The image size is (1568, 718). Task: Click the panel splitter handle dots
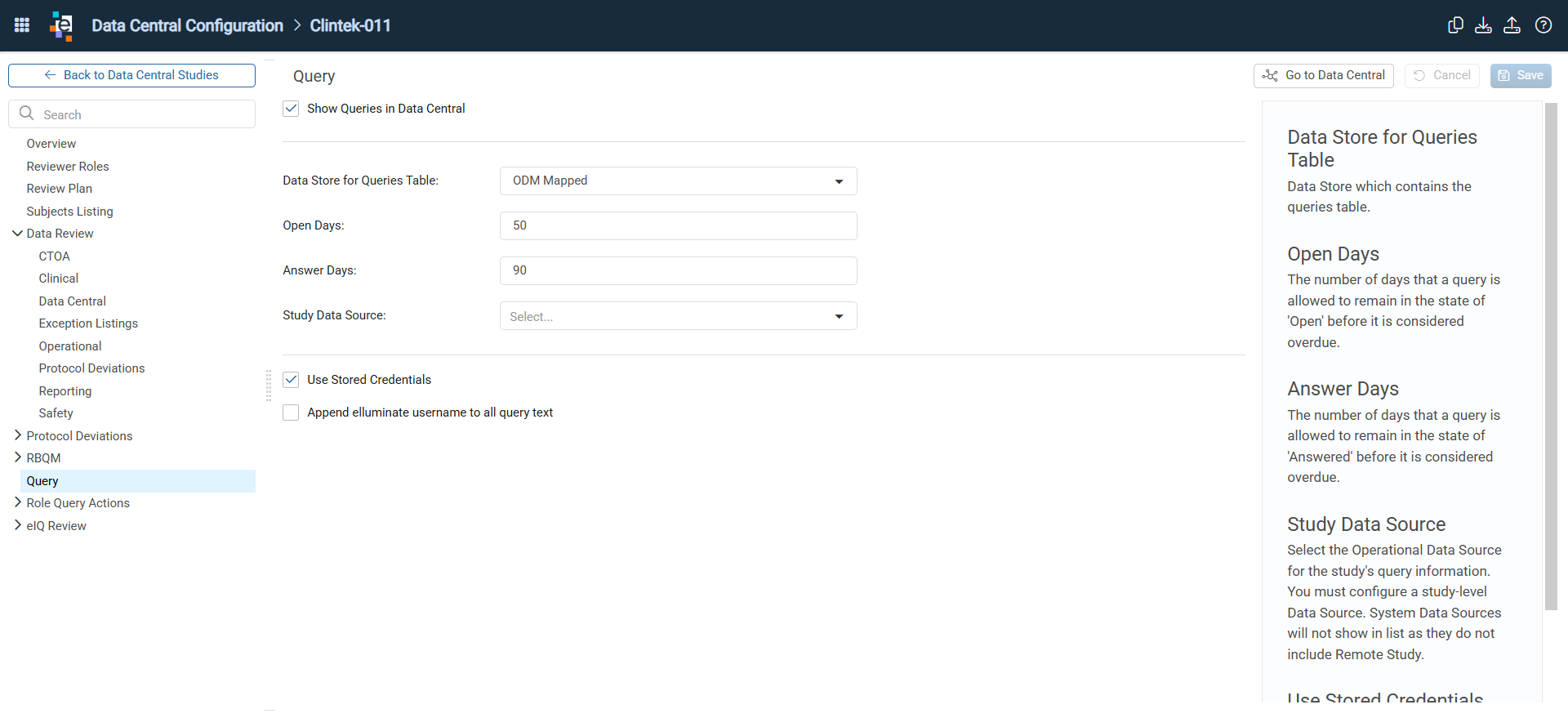pyautogui.click(x=269, y=386)
